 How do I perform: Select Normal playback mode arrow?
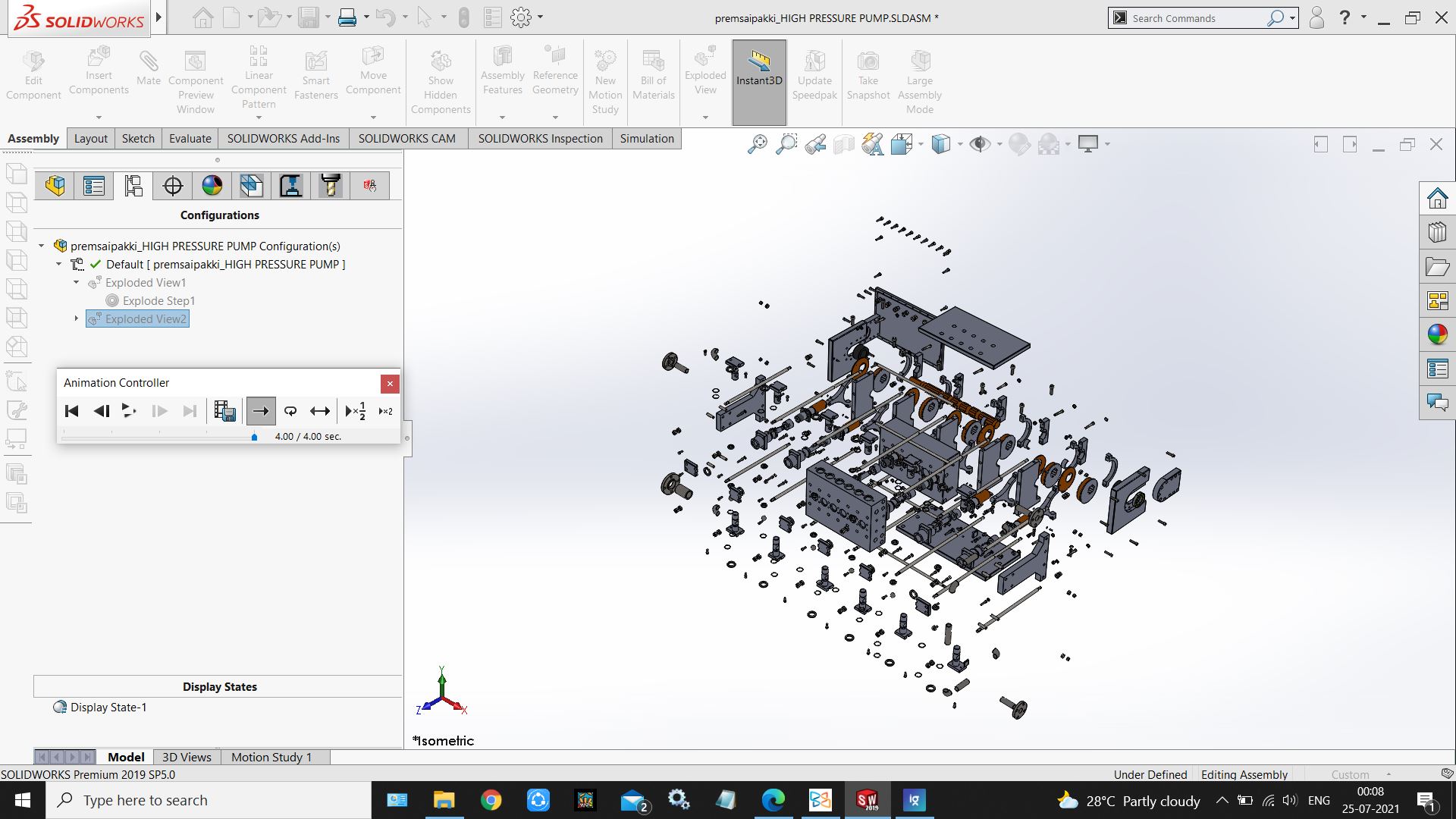[x=260, y=411]
